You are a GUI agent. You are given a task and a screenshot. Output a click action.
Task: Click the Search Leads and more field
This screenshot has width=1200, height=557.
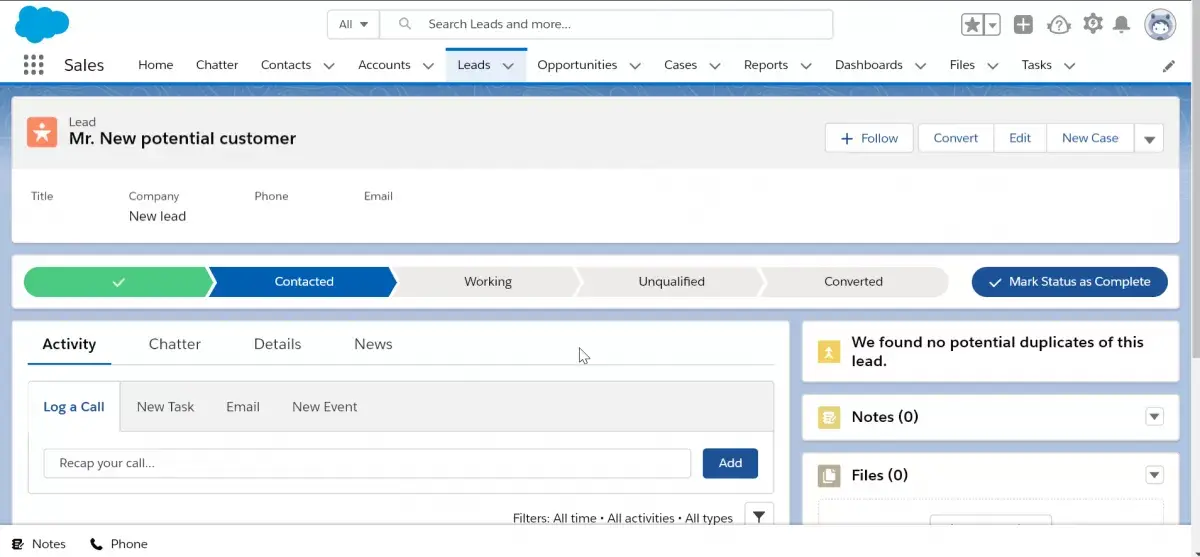click(606, 24)
